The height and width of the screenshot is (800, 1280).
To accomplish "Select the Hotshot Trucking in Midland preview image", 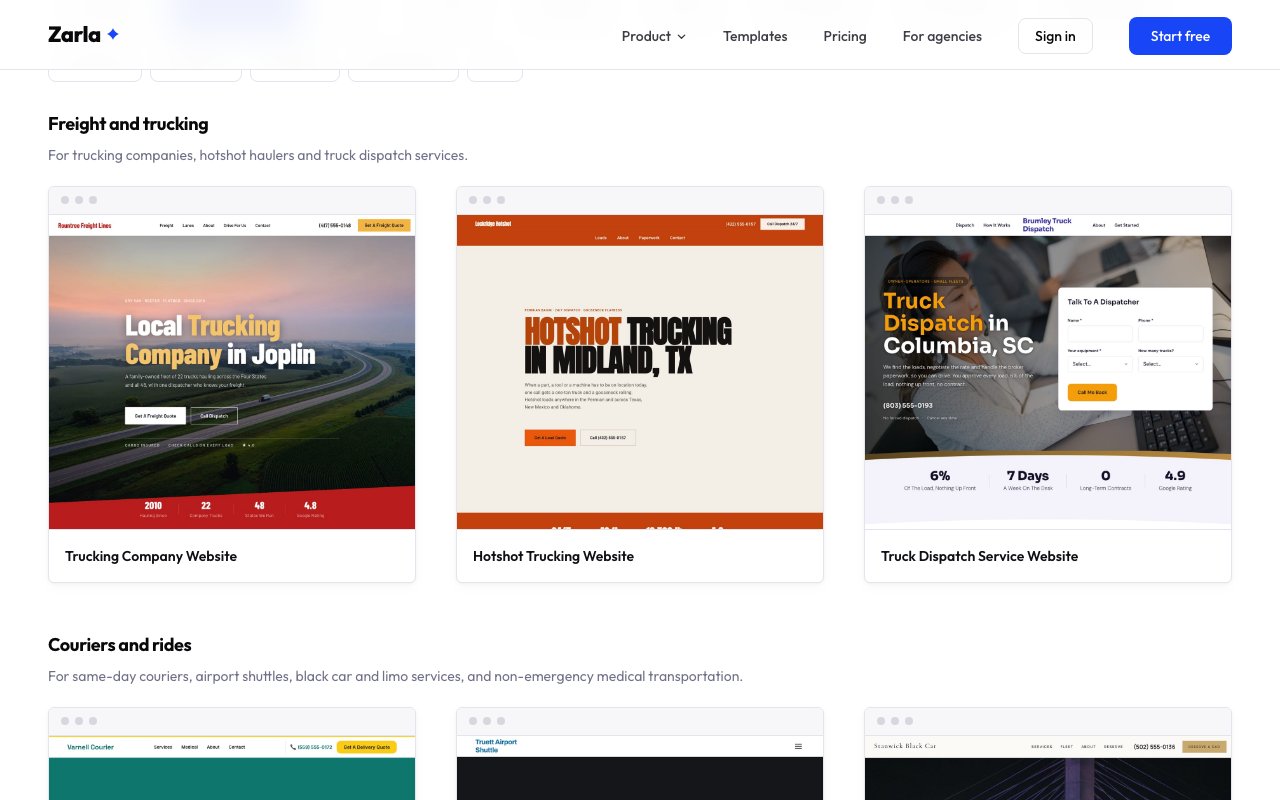I will (640, 372).
